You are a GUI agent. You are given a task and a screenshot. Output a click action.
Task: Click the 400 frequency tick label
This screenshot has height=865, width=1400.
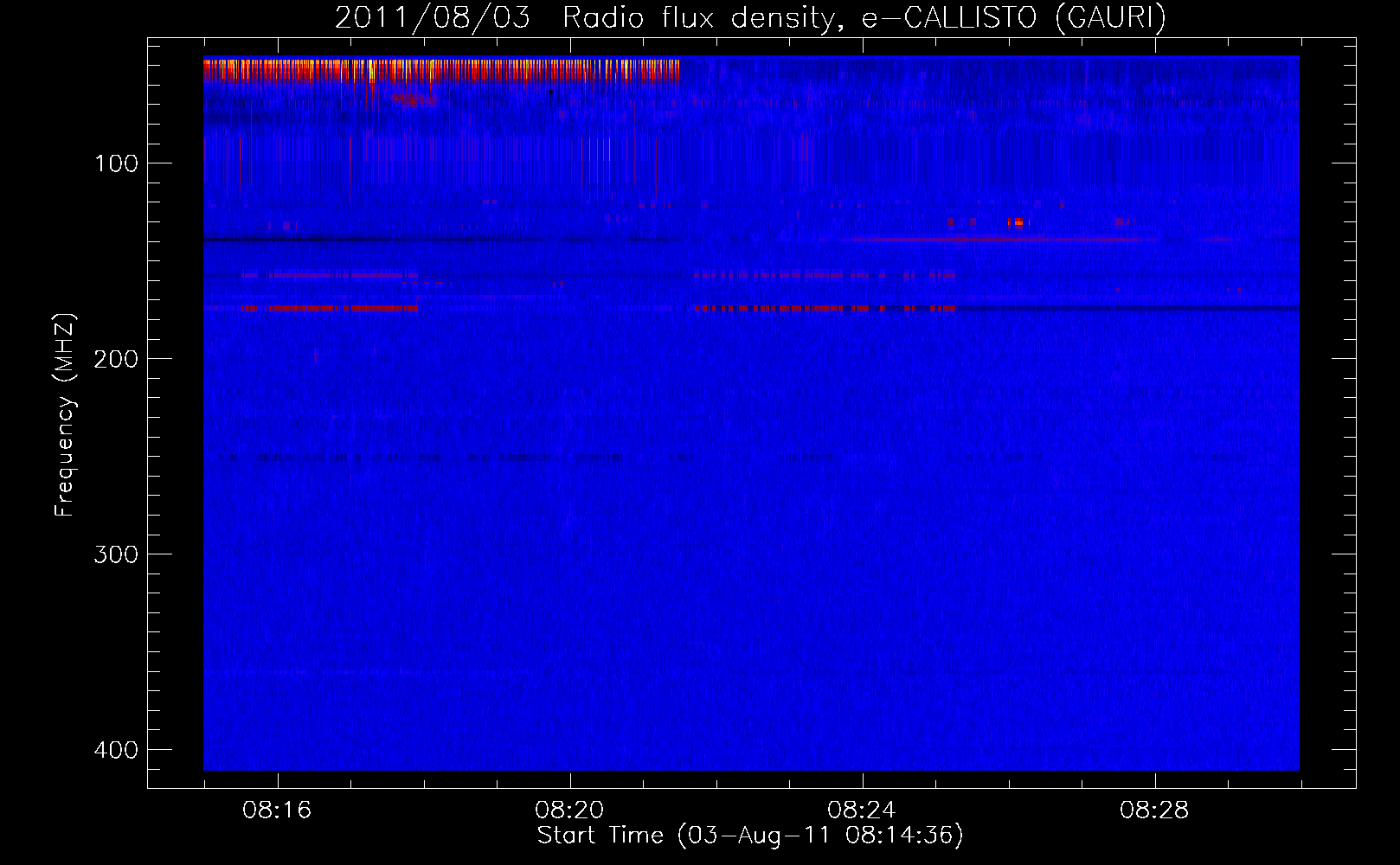click(116, 750)
